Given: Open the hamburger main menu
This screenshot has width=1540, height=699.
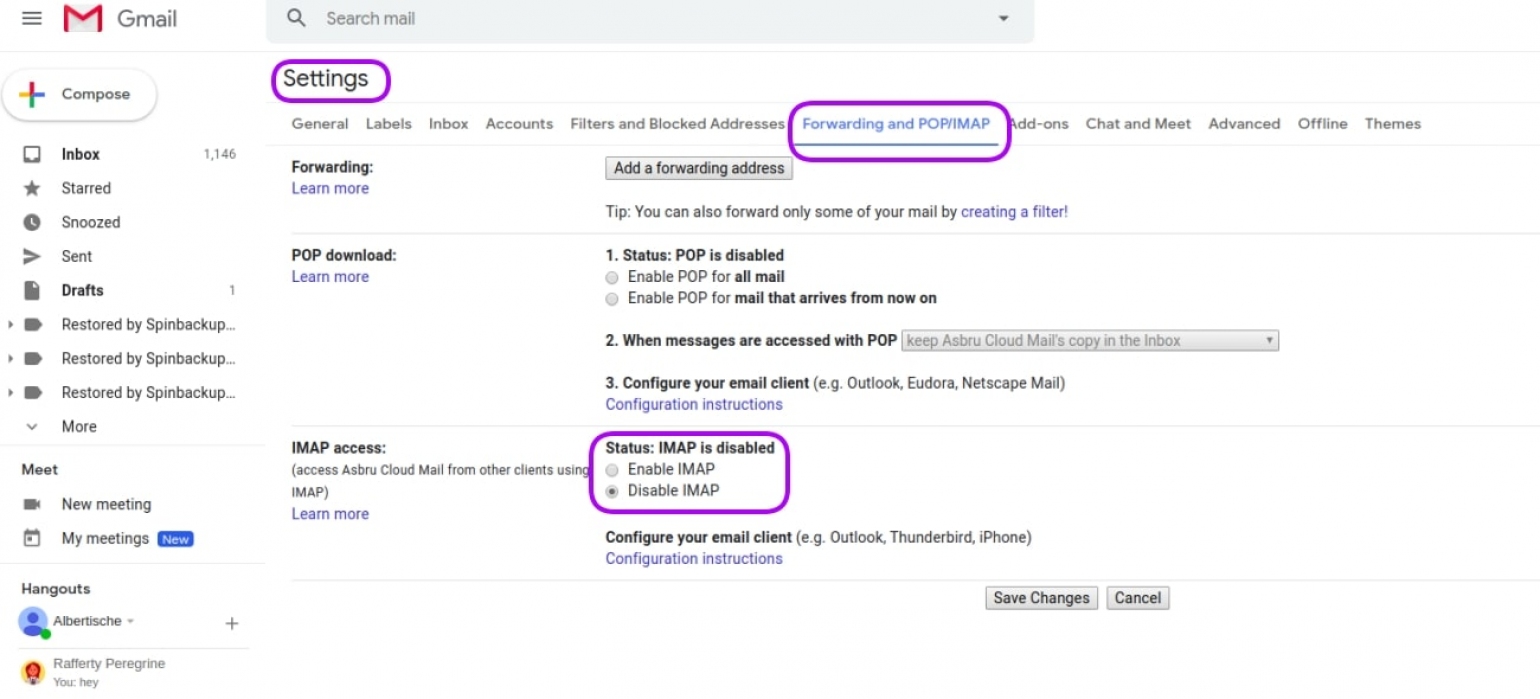Looking at the screenshot, I should click(31, 17).
